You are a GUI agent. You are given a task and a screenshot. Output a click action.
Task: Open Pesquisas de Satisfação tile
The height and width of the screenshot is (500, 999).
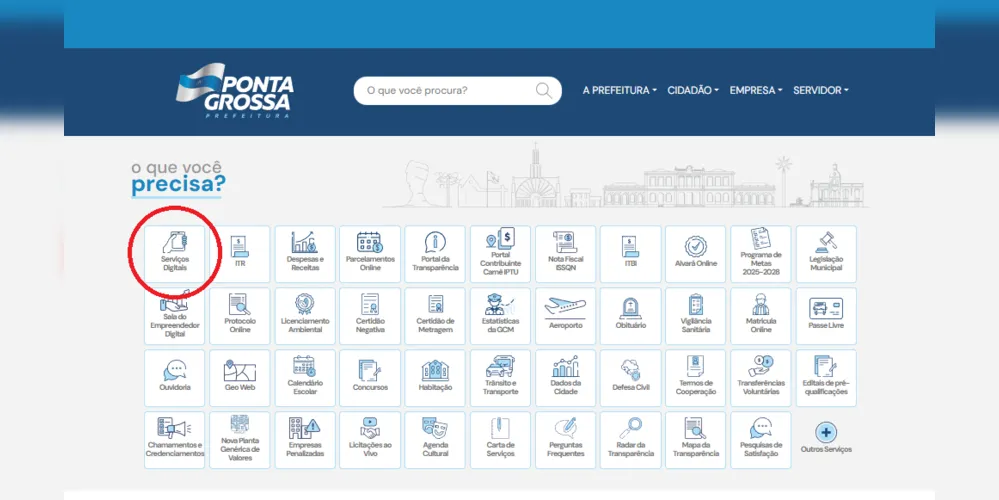(x=761, y=439)
